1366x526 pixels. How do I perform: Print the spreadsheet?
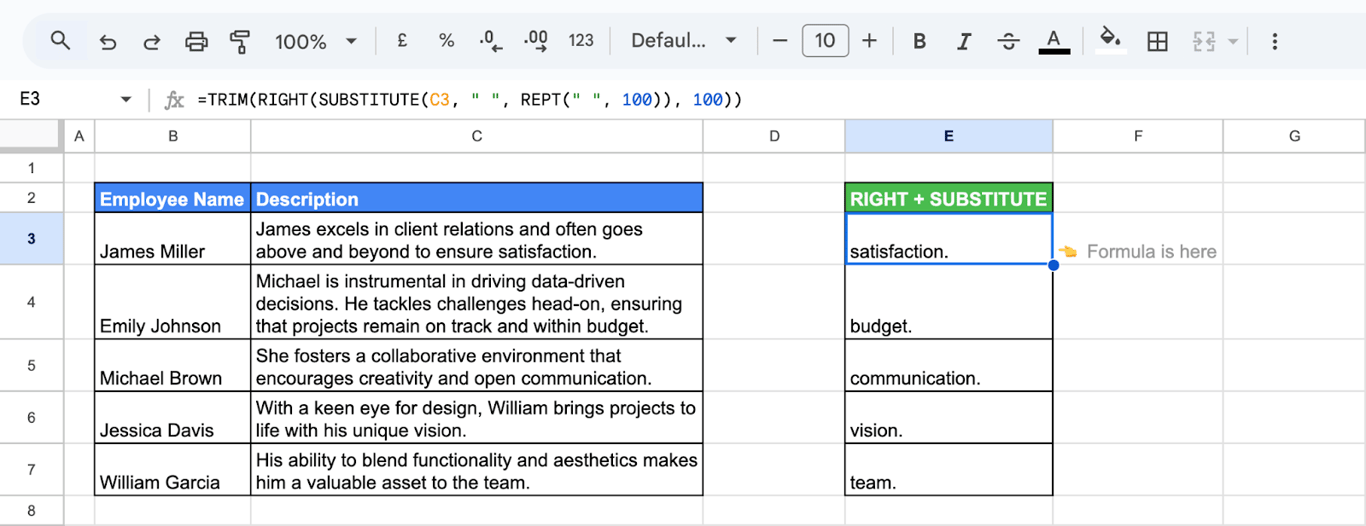point(197,41)
